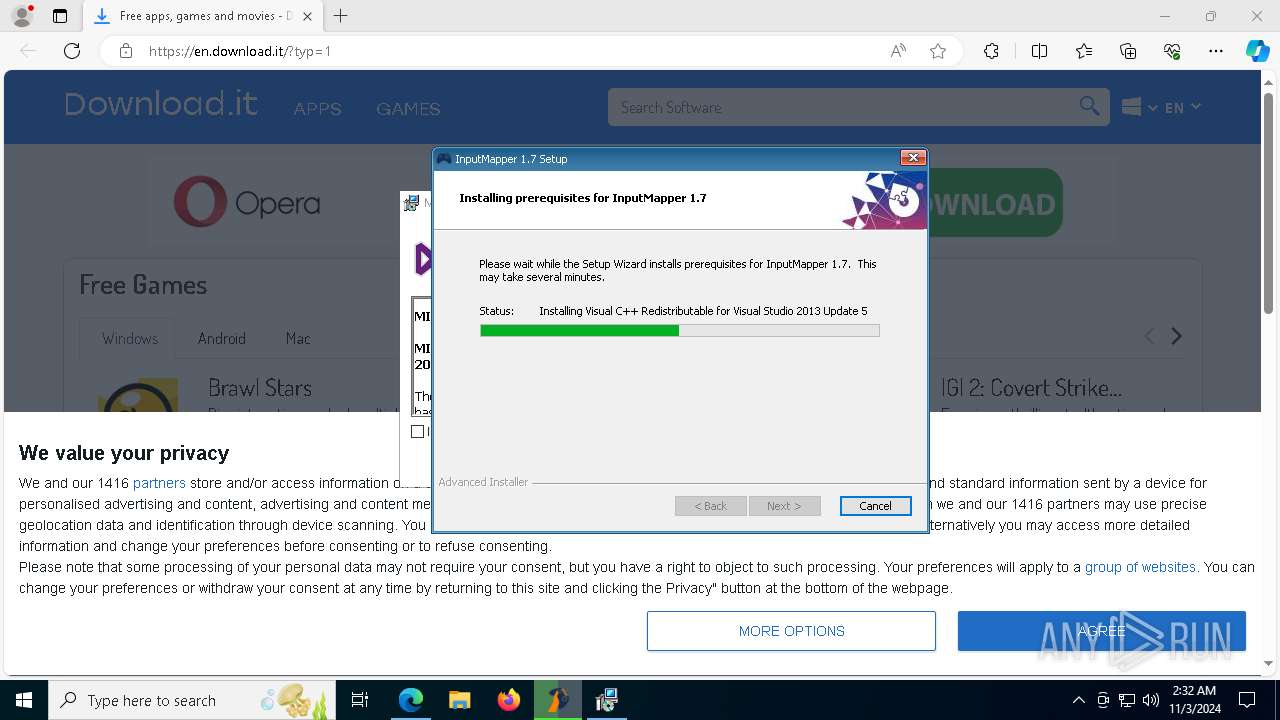Open the installer setup taskbar icon
The width and height of the screenshot is (1280, 720).
[x=606, y=700]
